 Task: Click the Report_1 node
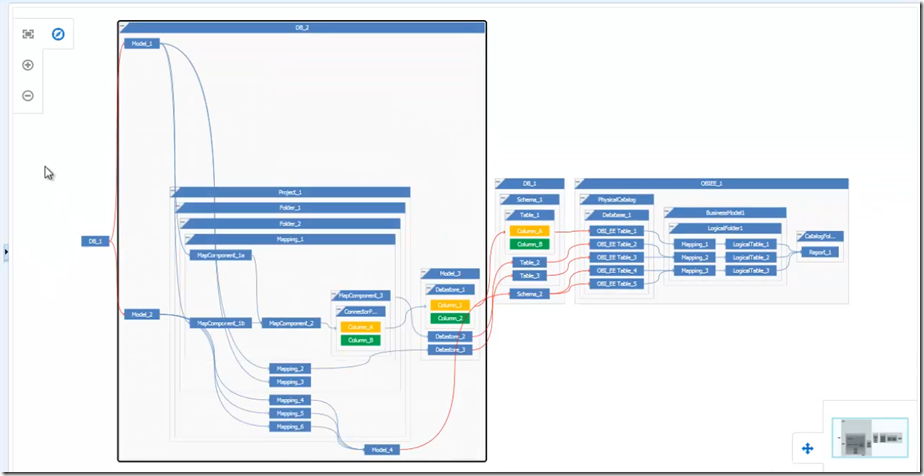coord(820,253)
